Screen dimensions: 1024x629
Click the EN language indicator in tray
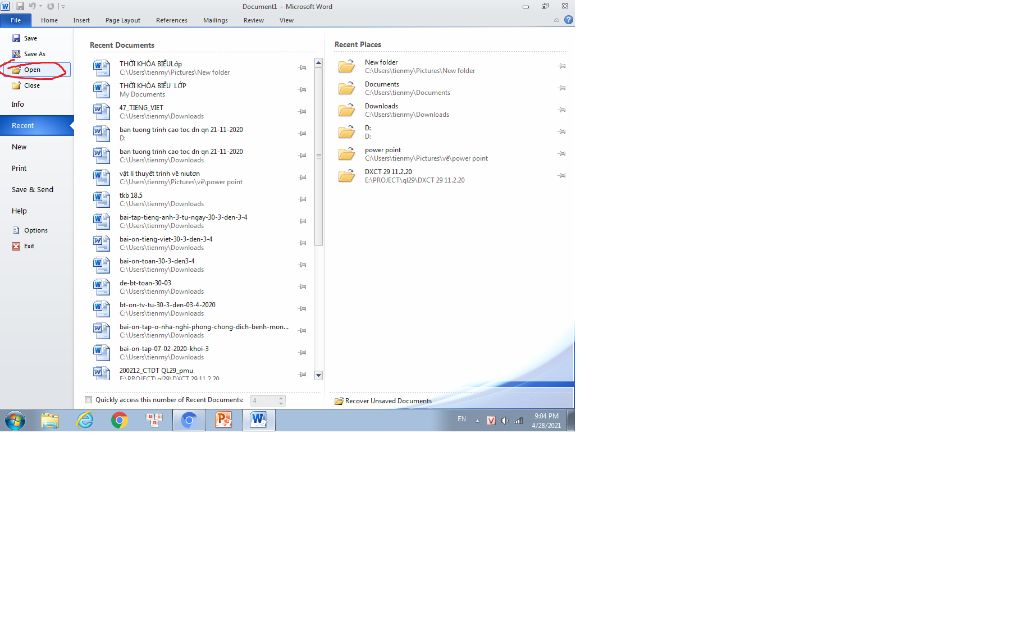462,419
